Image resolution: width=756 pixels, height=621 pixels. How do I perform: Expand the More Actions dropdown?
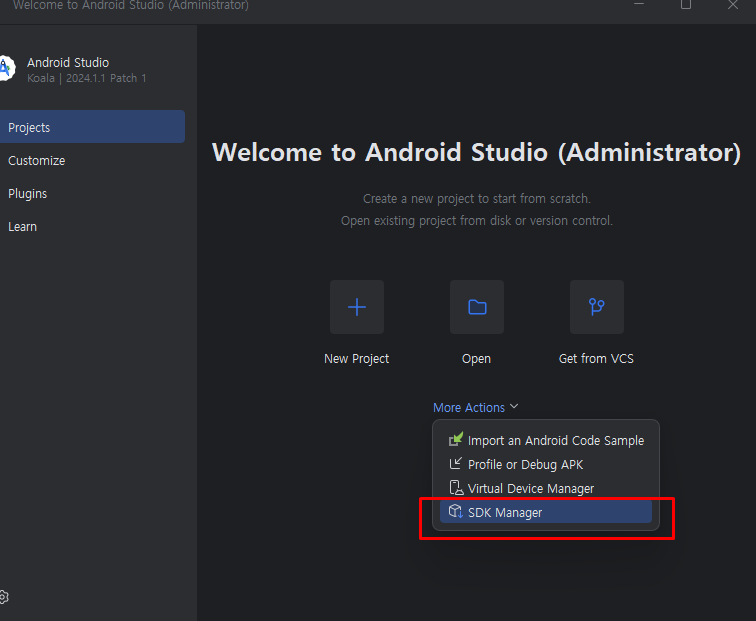coord(475,407)
